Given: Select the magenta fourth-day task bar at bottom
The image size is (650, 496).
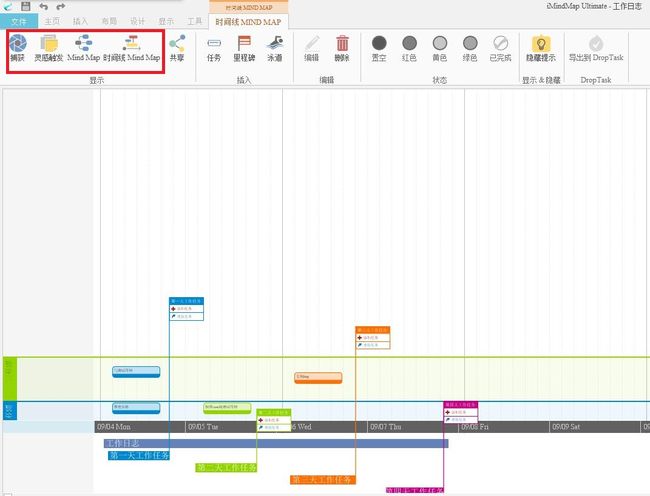Looking at the screenshot, I should [x=415, y=490].
